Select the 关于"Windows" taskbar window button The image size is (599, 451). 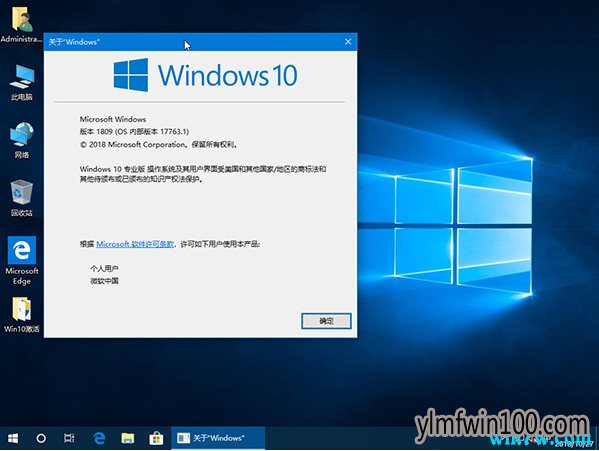tap(218, 438)
